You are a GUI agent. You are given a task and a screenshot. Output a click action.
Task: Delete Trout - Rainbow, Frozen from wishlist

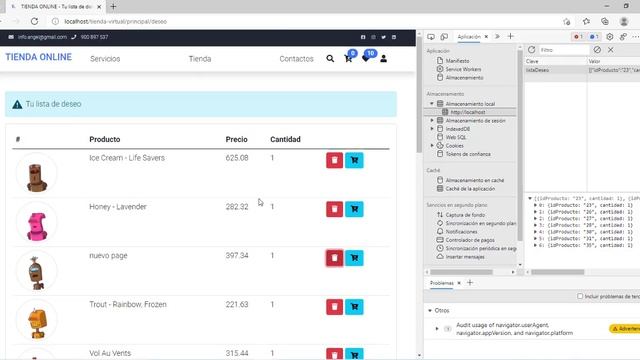coord(334,307)
